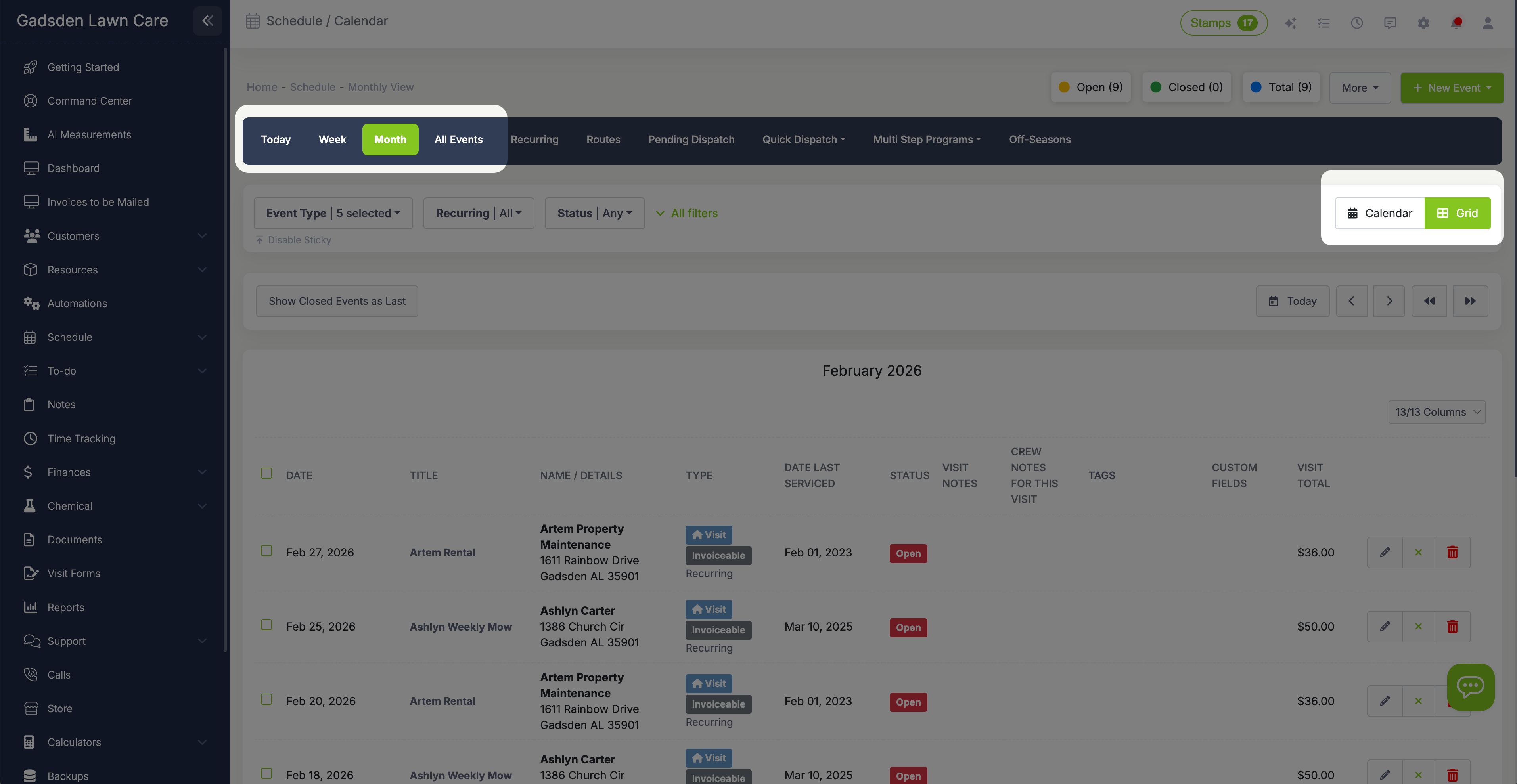Screen dimensions: 1517x784
Task: Switch to the Week tab
Action: tap(332, 140)
